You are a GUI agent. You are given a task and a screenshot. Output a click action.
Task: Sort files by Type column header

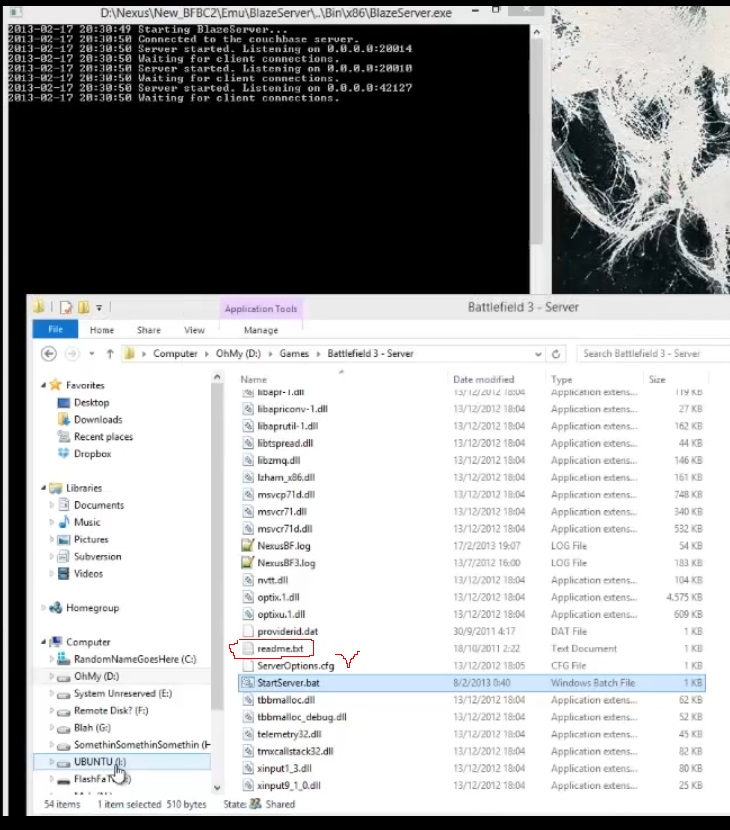(x=561, y=380)
